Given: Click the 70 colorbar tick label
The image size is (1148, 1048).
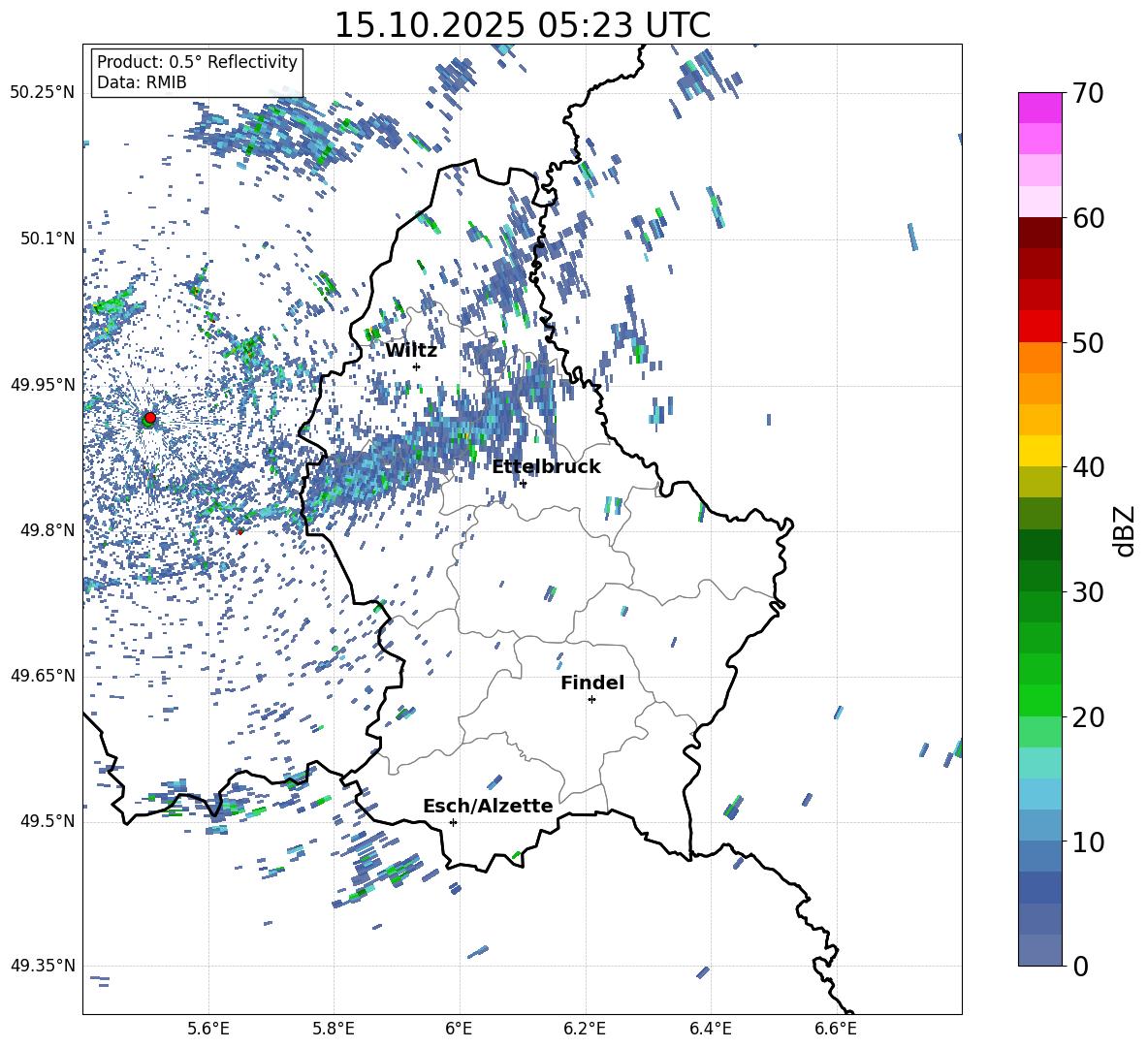Looking at the screenshot, I should pos(1088,94).
